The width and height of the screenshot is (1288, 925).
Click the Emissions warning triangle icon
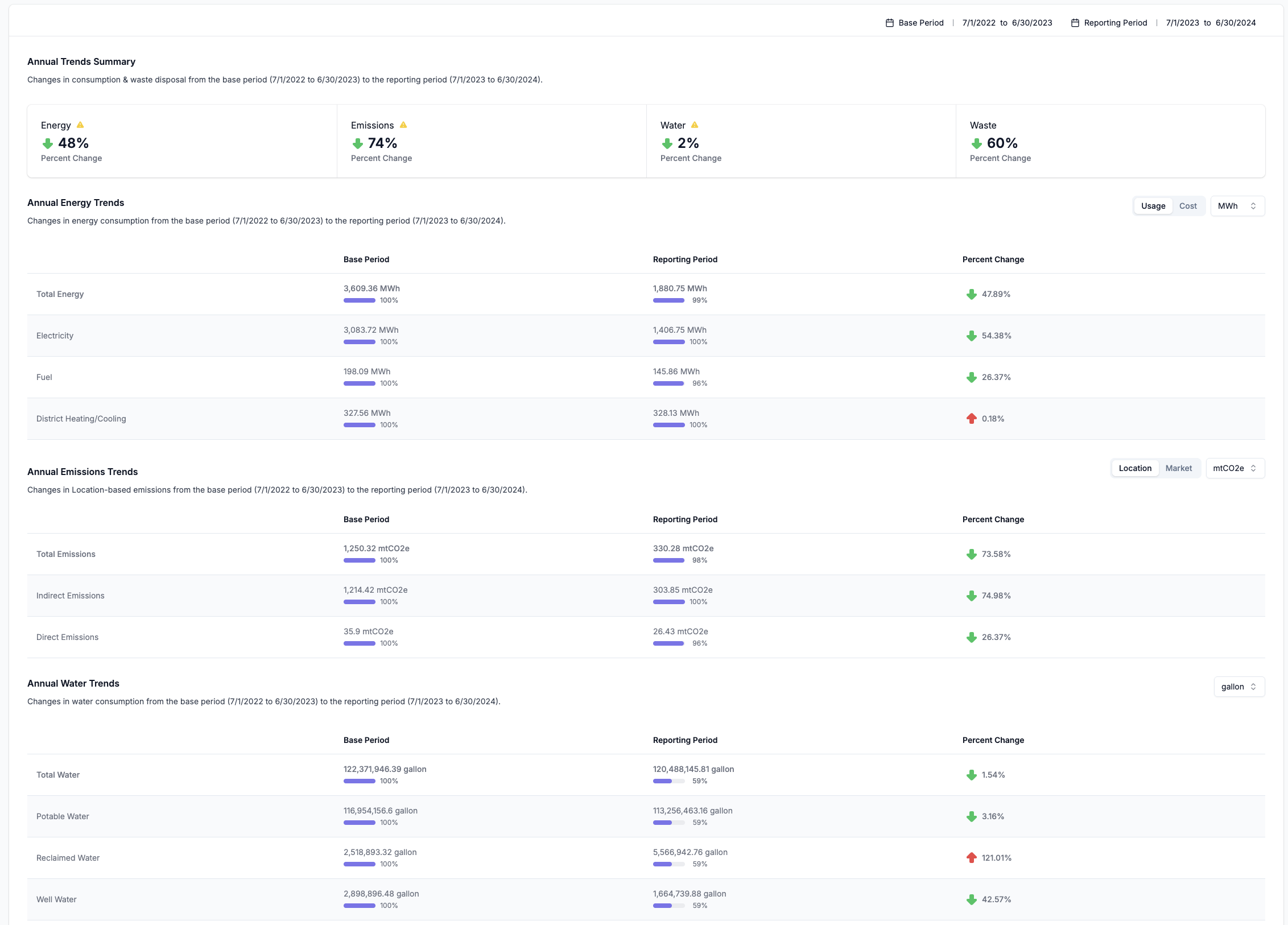tap(403, 125)
